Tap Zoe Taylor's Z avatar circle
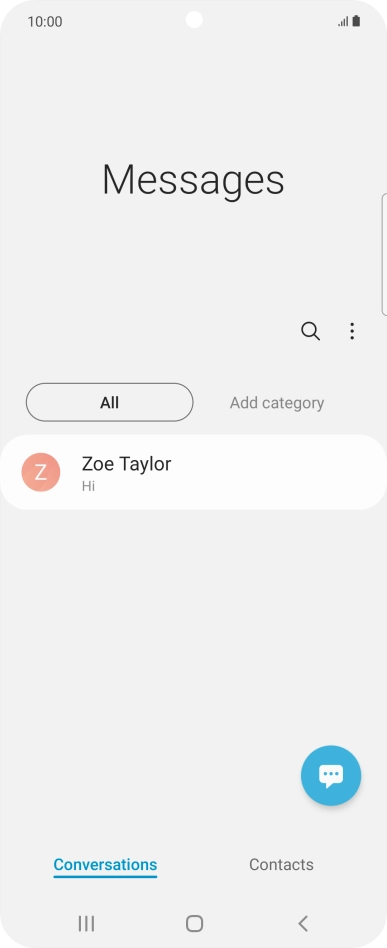The width and height of the screenshot is (387, 948). click(x=41, y=472)
